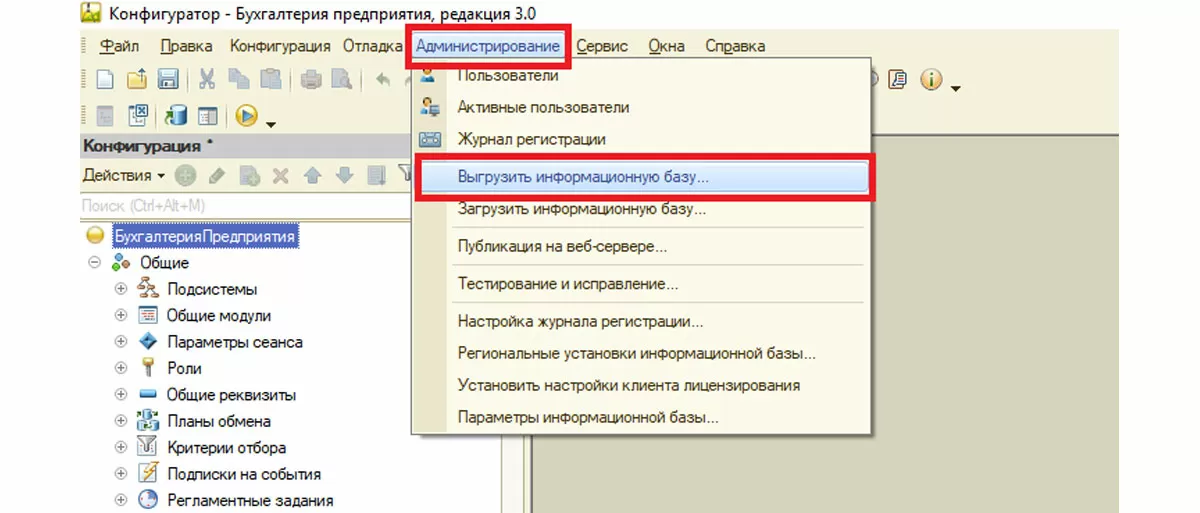Image resolution: width=1200 pixels, height=513 pixels.
Task: Click the syntax helper icon beside info
Action: 898,80
